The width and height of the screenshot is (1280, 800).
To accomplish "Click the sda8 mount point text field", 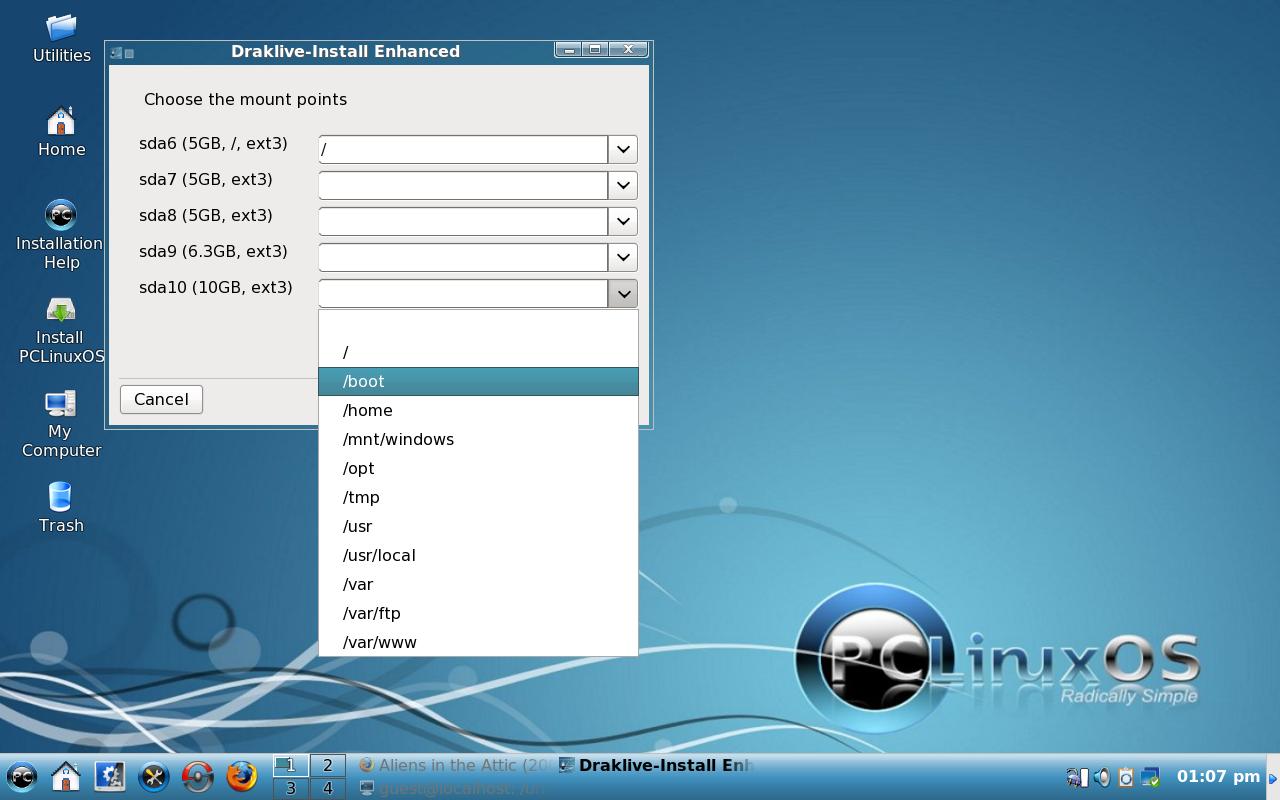I will [463, 221].
